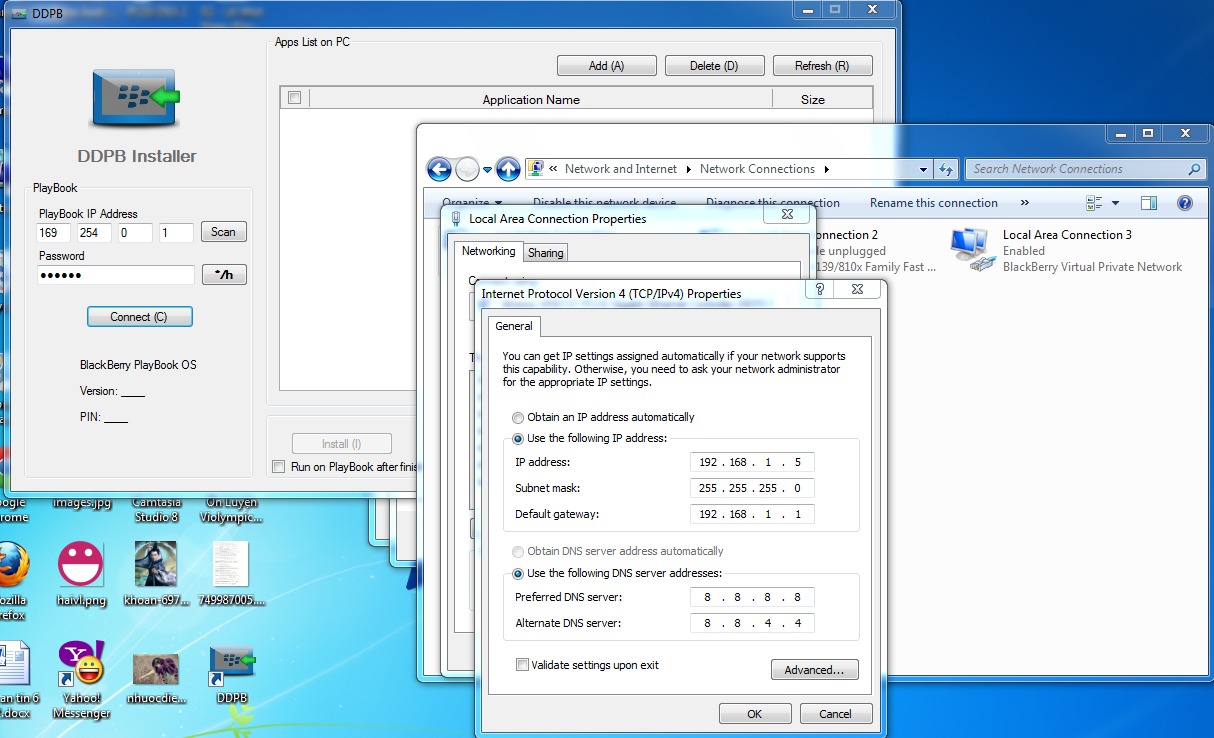Open the Yahoo! Messenger desktop icon
This screenshot has width=1214, height=738.
(82, 665)
